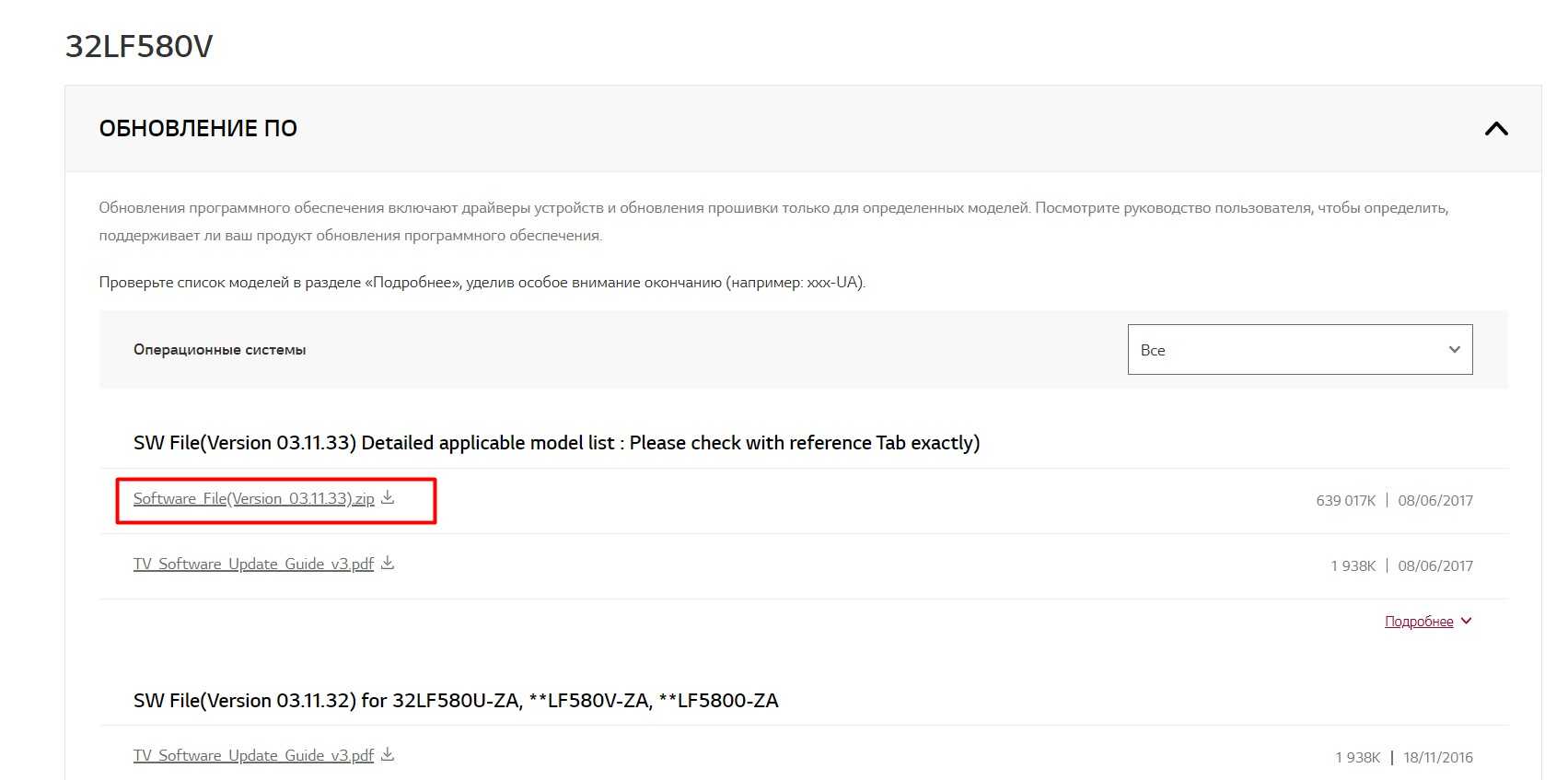Collapse the ОБНОВЛЕНИЕ ПО section with chevron
The image size is (1568, 780).
pyautogui.click(x=1495, y=129)
